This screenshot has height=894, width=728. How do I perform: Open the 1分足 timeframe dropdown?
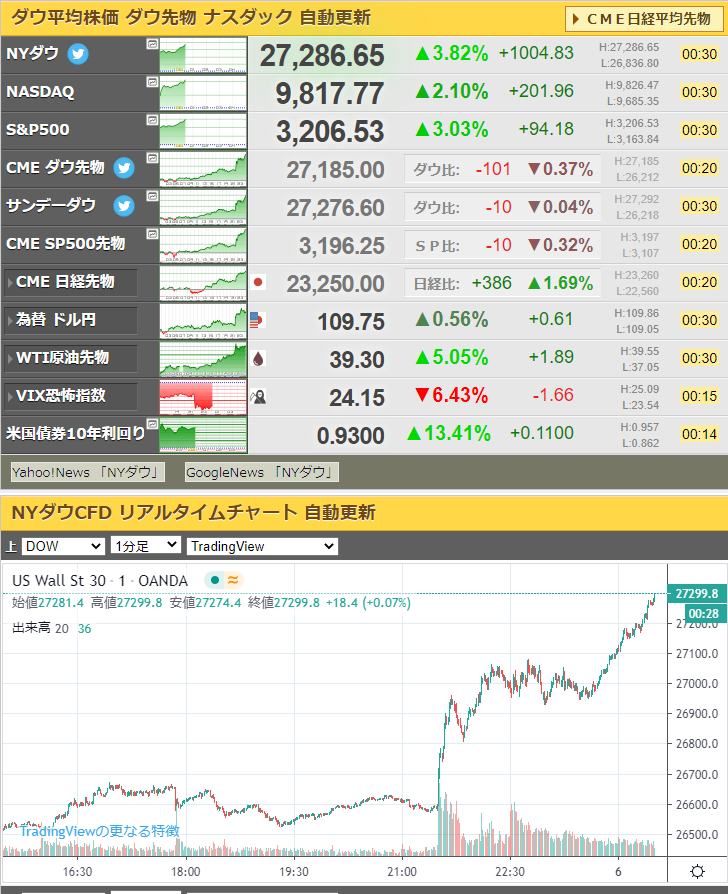pos(146,546)
